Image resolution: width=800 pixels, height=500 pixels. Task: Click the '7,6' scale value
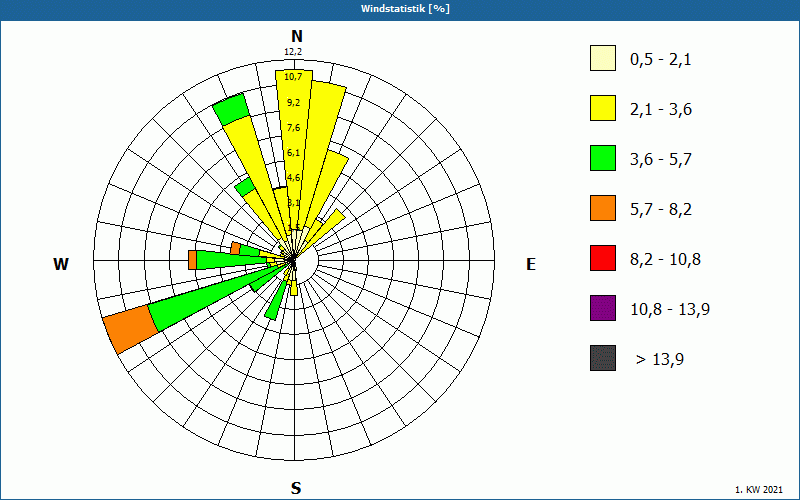point(293,128)
